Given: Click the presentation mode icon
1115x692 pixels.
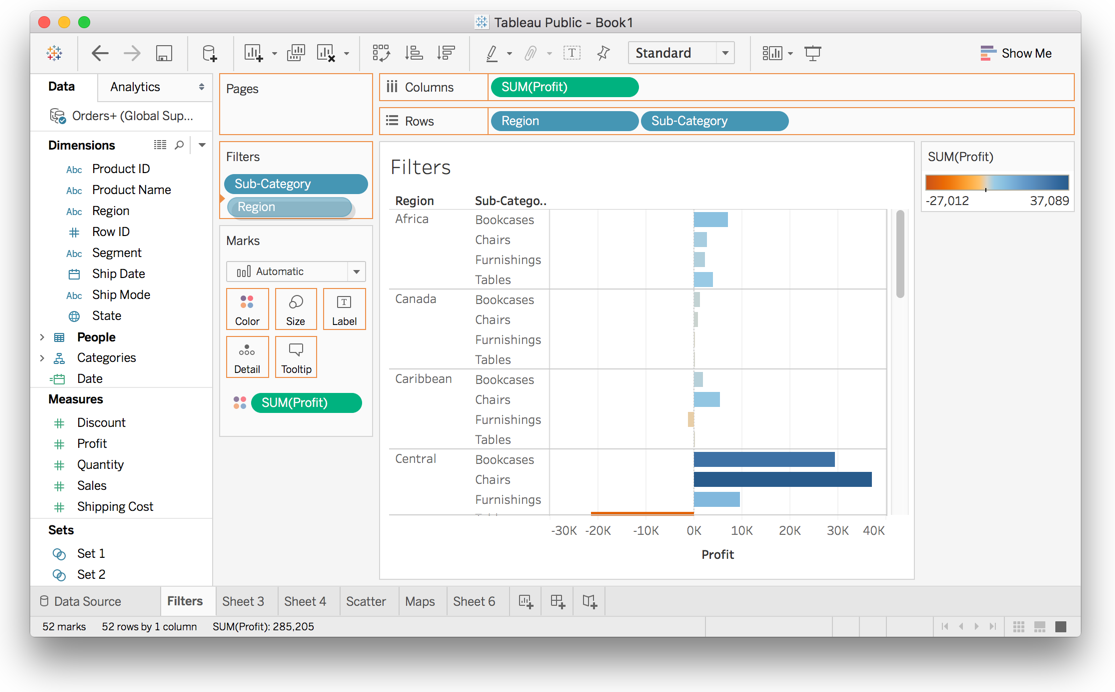Looking at the screenshot, I should pos(813,54).
